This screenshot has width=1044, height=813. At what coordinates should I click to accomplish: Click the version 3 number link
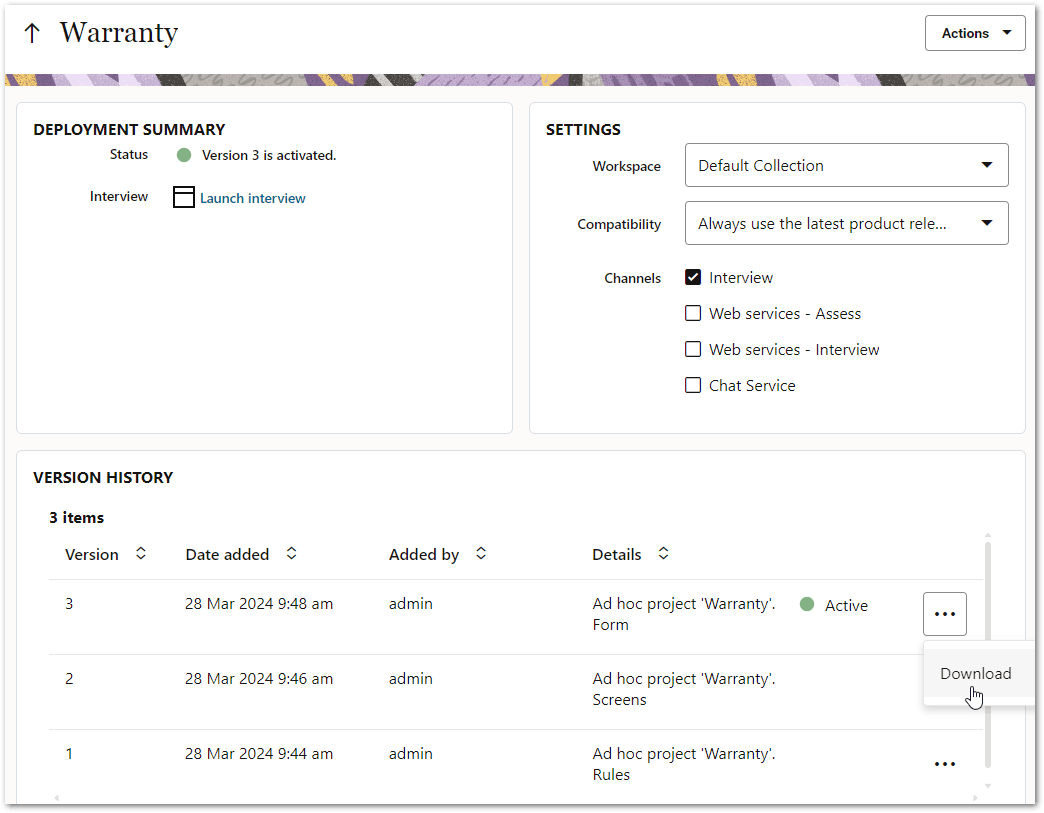[69, 603]
